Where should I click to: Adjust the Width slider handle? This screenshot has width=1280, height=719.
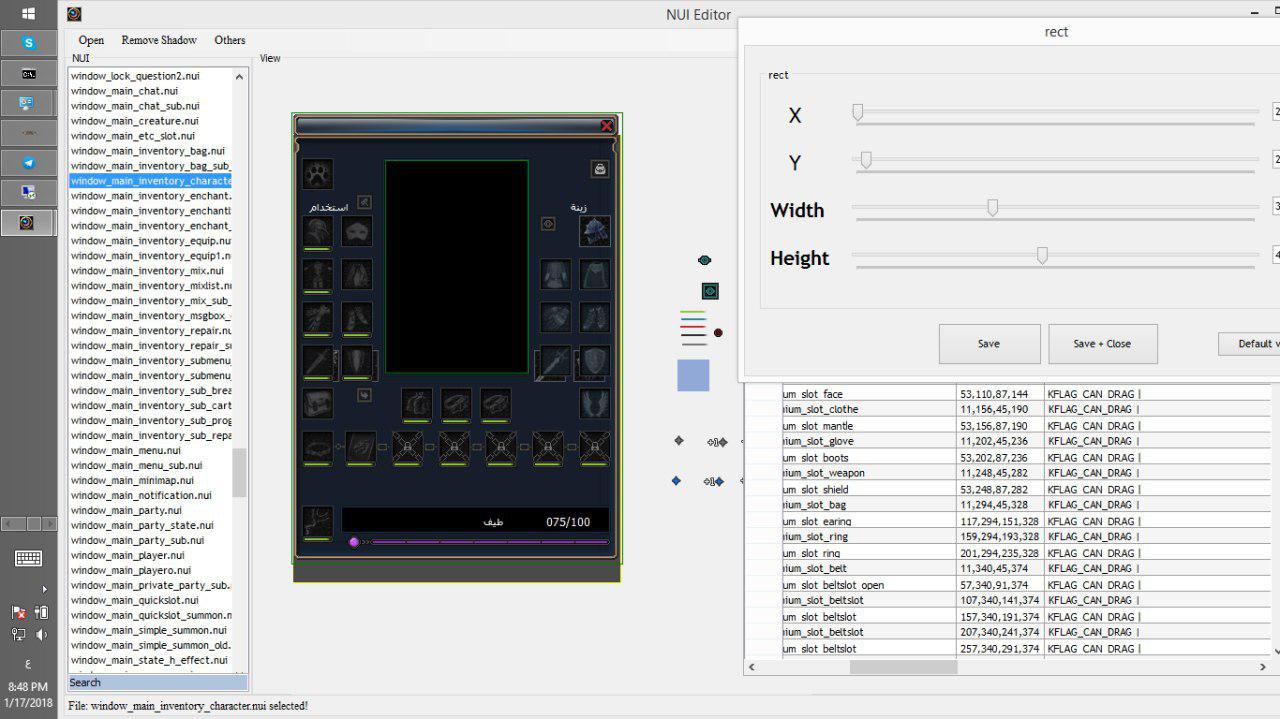point(993,207)
